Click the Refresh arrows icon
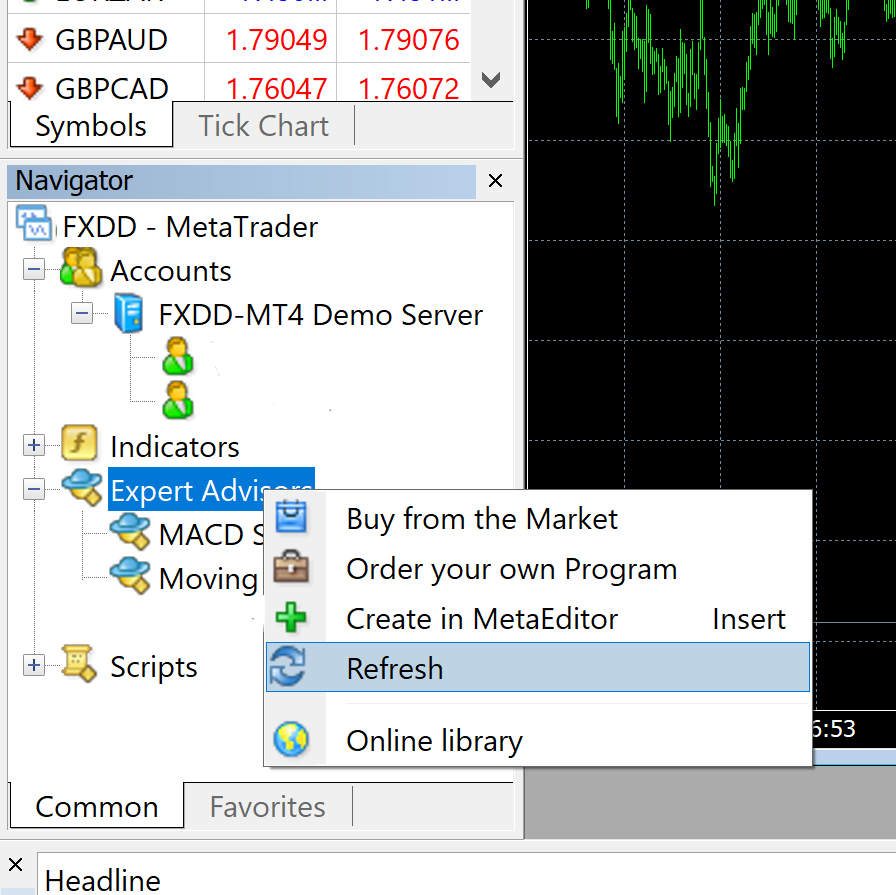This screenshot has width=896, height=895. tap(287, 666)
